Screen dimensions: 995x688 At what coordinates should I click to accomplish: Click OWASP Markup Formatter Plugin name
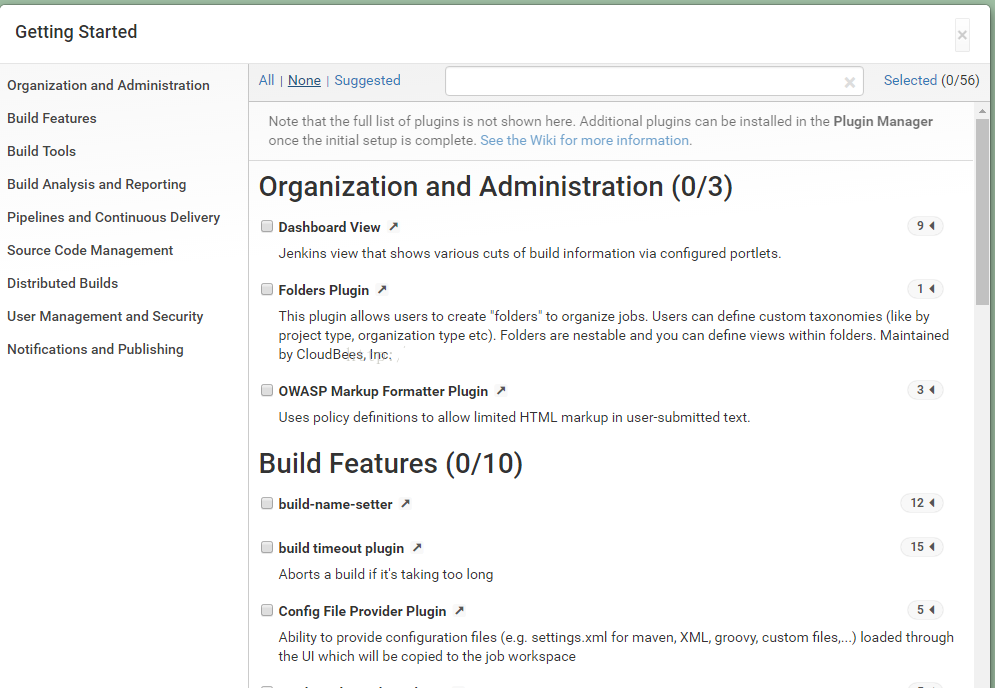point(383,391)
